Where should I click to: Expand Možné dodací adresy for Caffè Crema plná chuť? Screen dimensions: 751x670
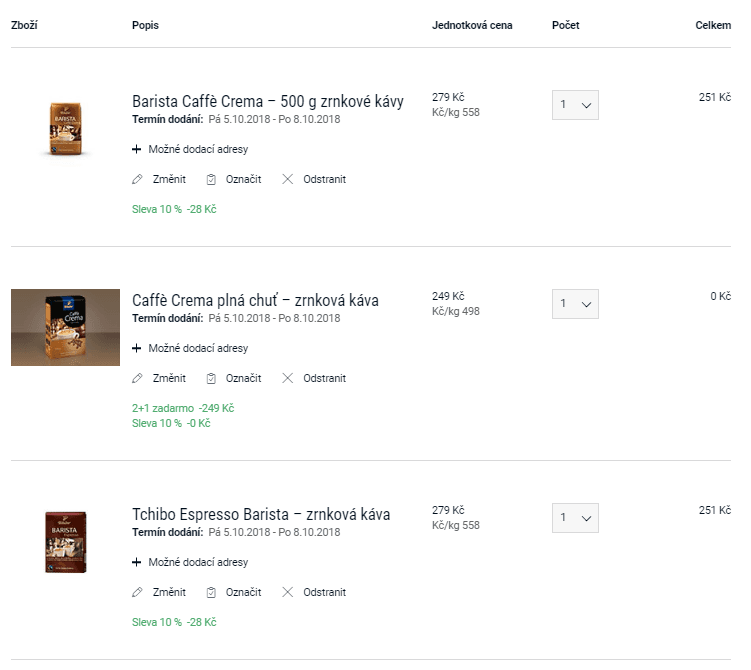point(190,348)
